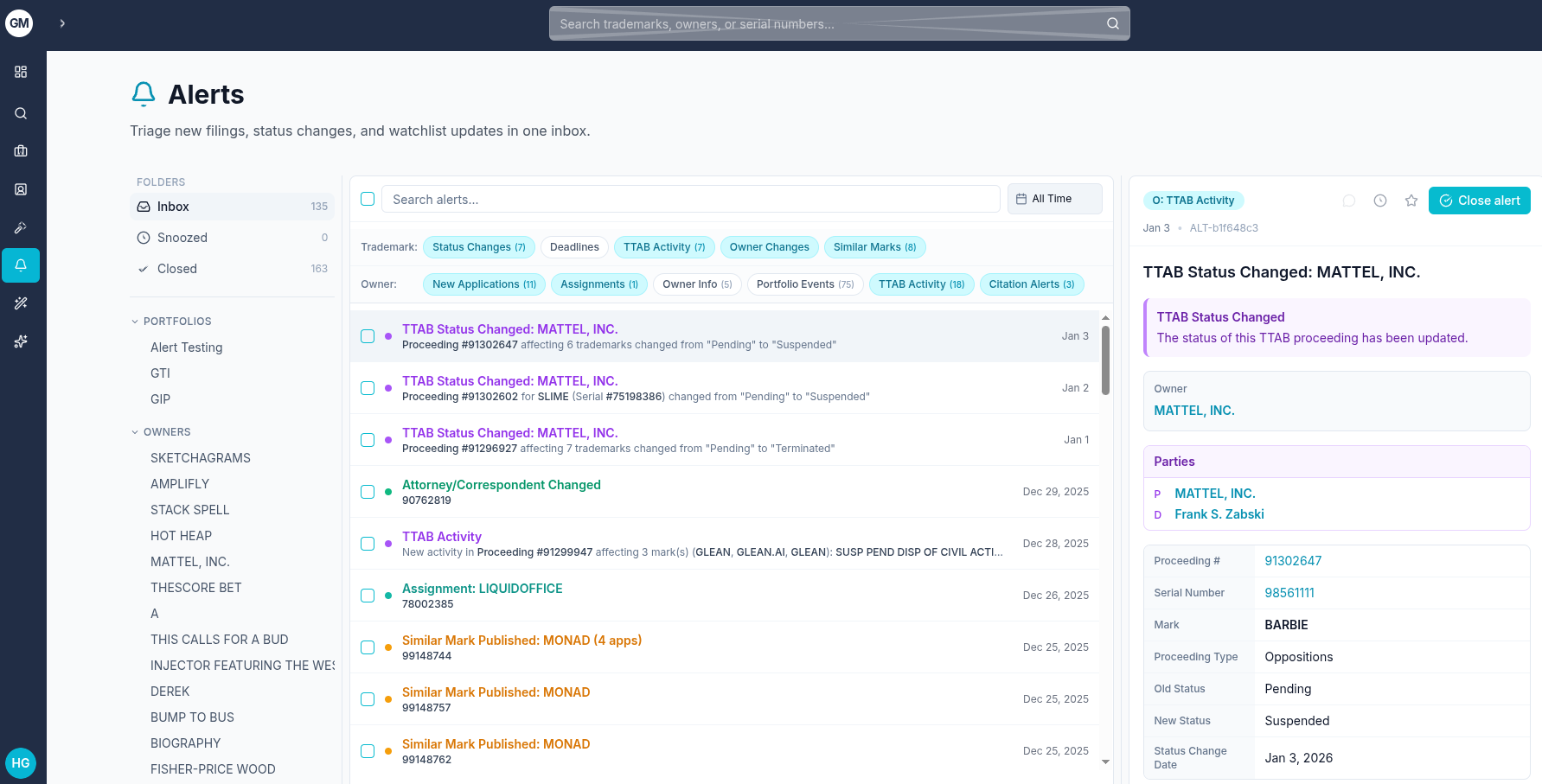This screenshot has width=1542, height=784.
Task: Select the GIP portfolio
Action: tap(160, 399)
